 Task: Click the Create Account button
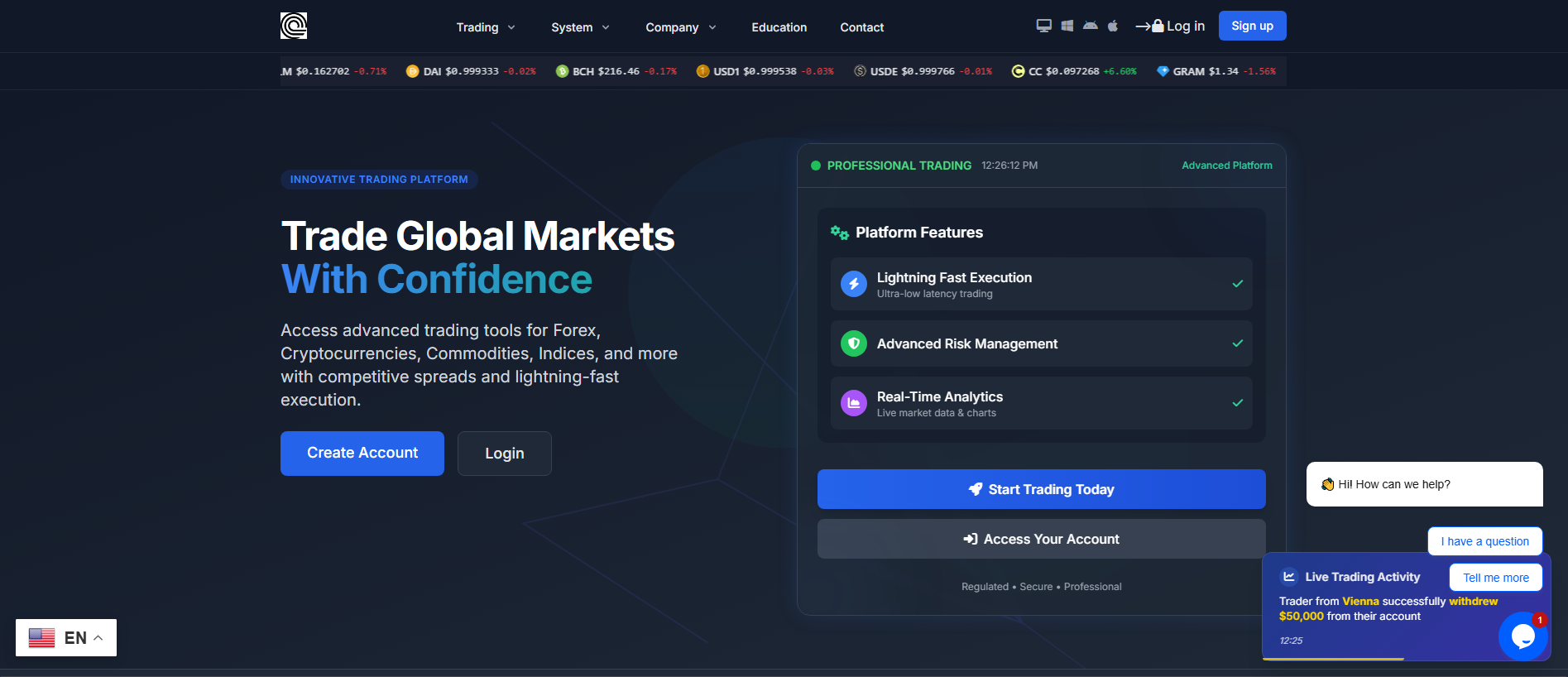click(362, 454)
